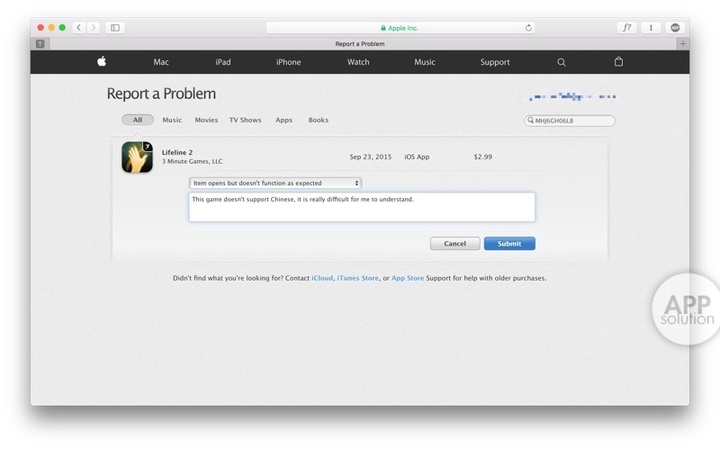Select the All filter tab
The width and height of the screenshot is (720, 449).
pos(137,120)
